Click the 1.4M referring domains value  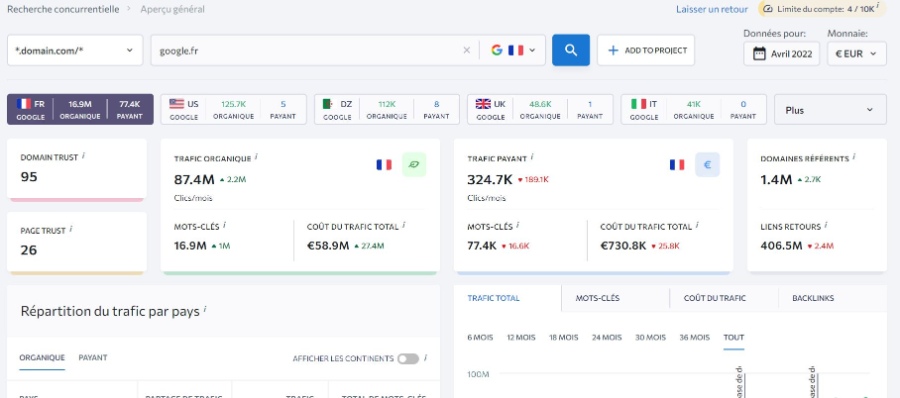click(x=776, y=180)
